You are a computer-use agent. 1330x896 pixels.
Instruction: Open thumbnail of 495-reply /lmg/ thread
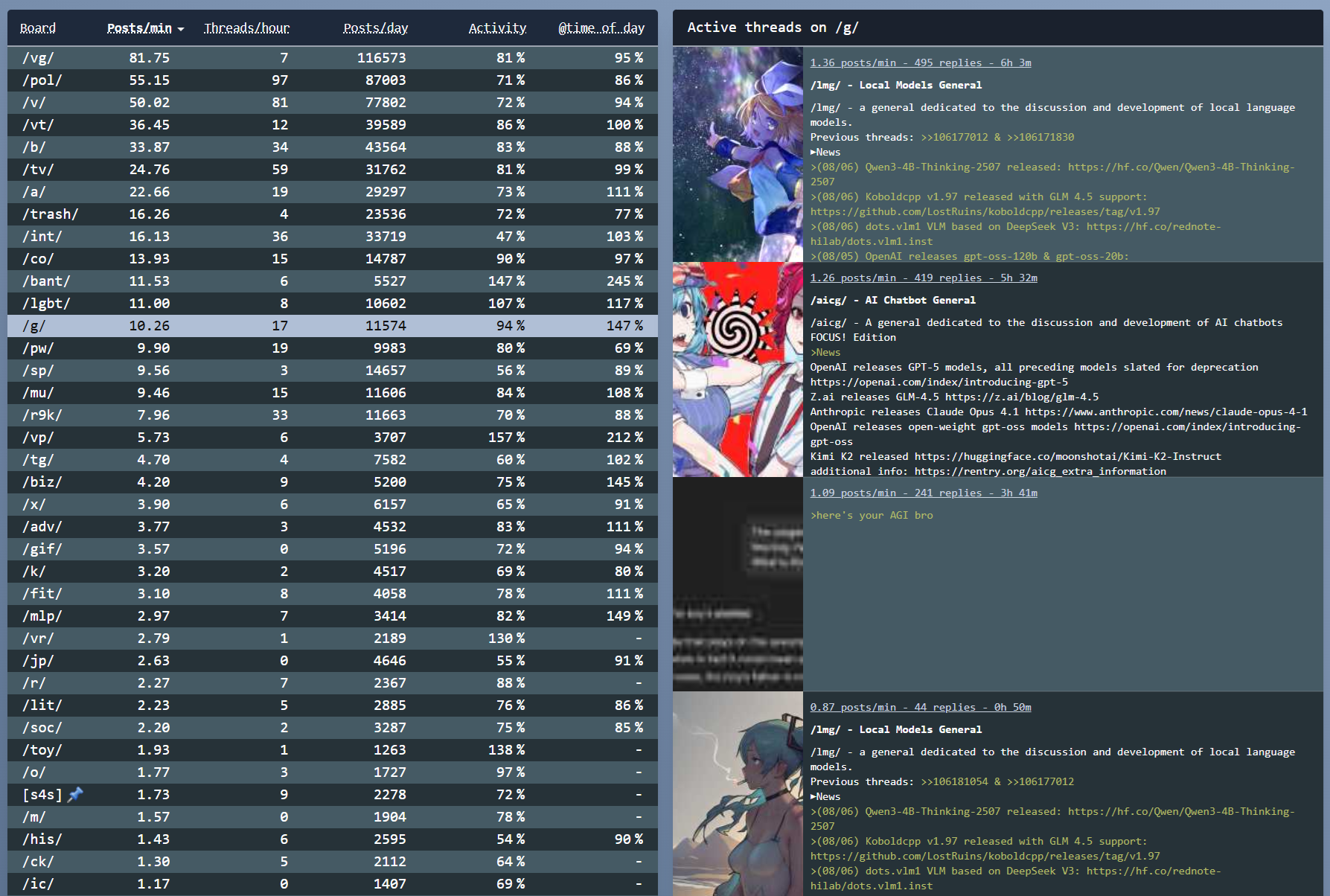point(738,154)
